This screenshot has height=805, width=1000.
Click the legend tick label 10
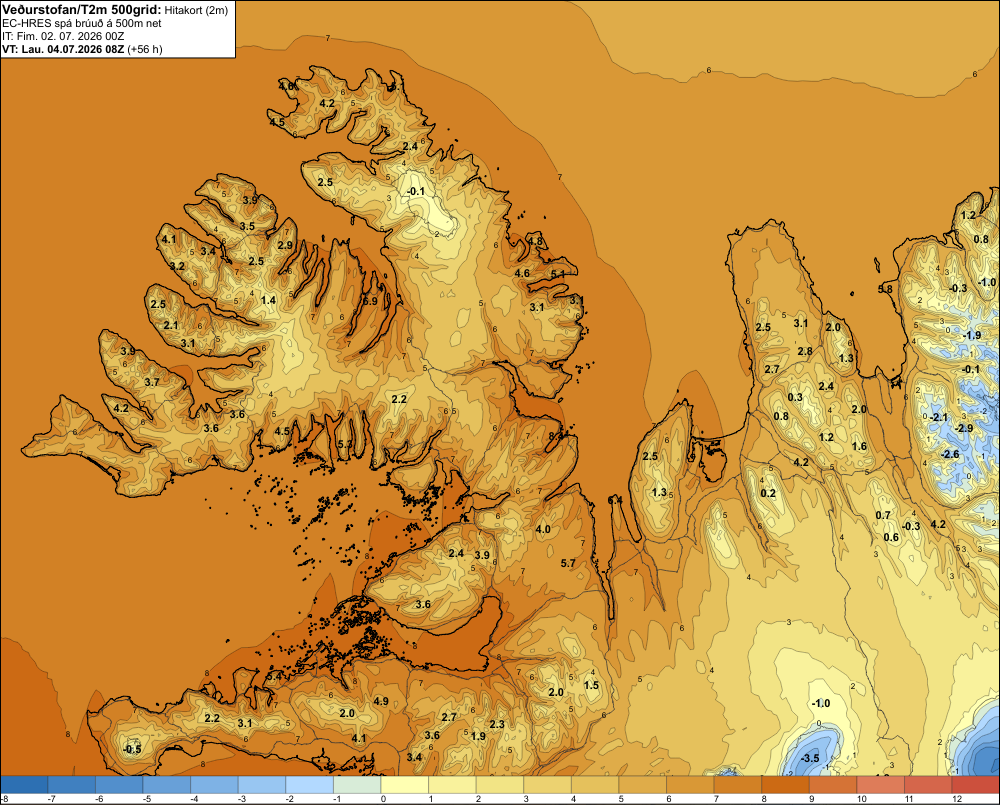[862, 799]
